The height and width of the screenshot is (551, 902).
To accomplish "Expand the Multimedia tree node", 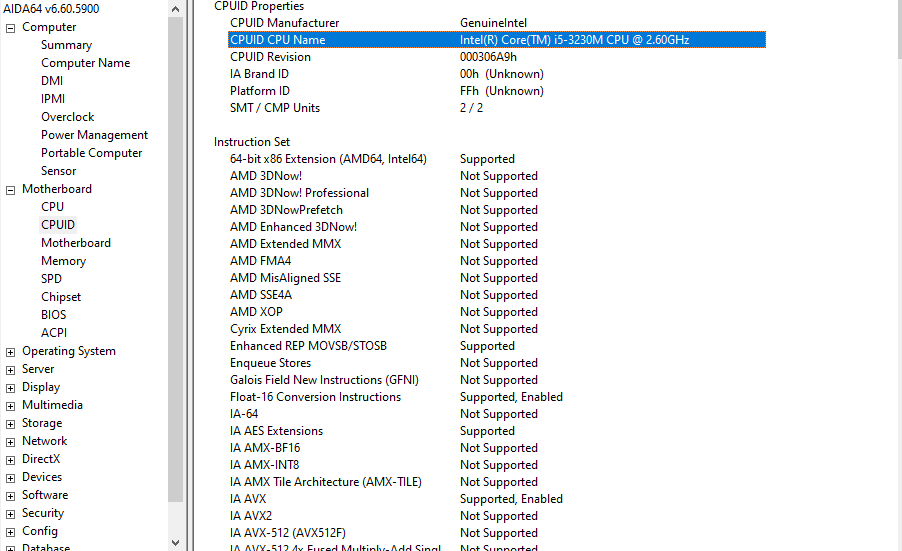I will [10, 407].
